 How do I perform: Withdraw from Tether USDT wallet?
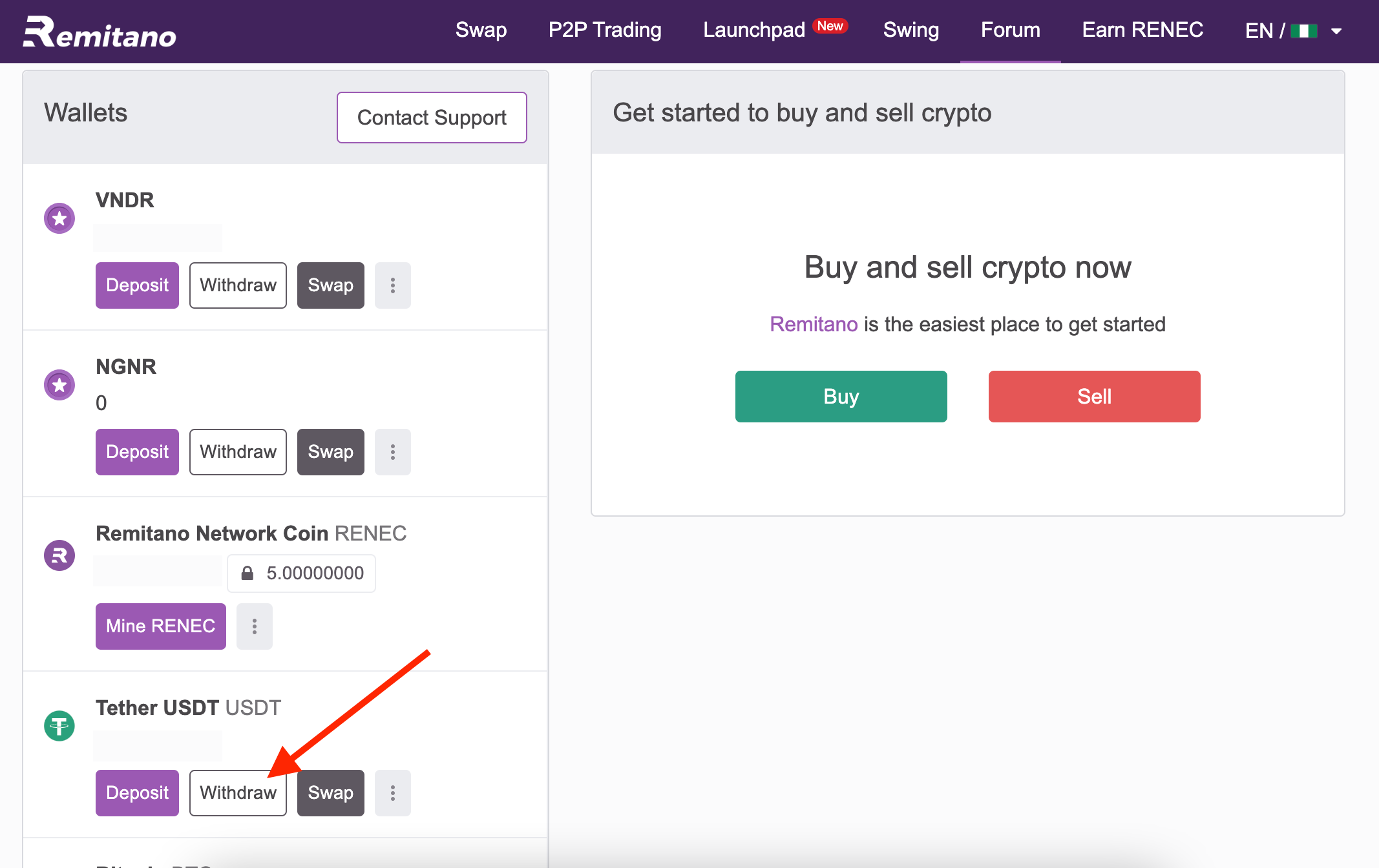[x=238, y=793]
